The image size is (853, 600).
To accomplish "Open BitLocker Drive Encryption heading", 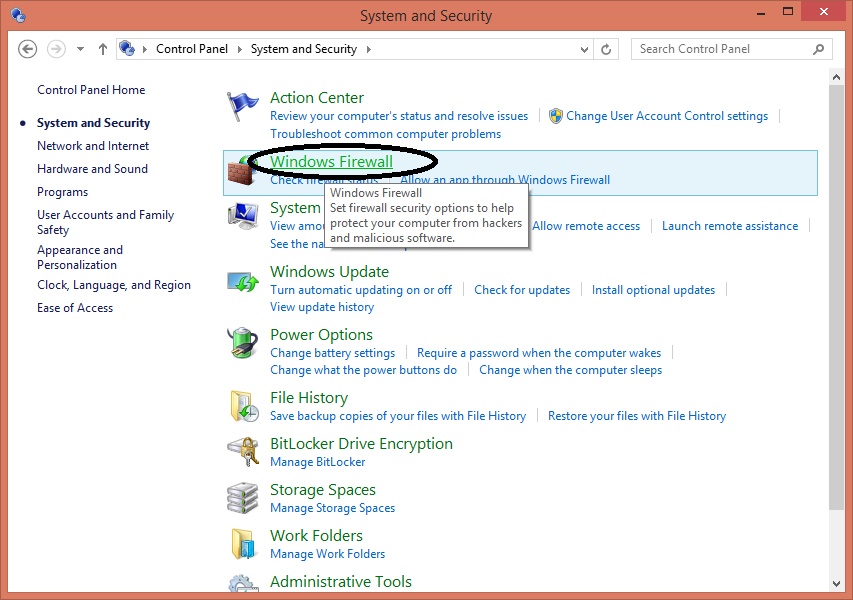I will tap(361, 444).
